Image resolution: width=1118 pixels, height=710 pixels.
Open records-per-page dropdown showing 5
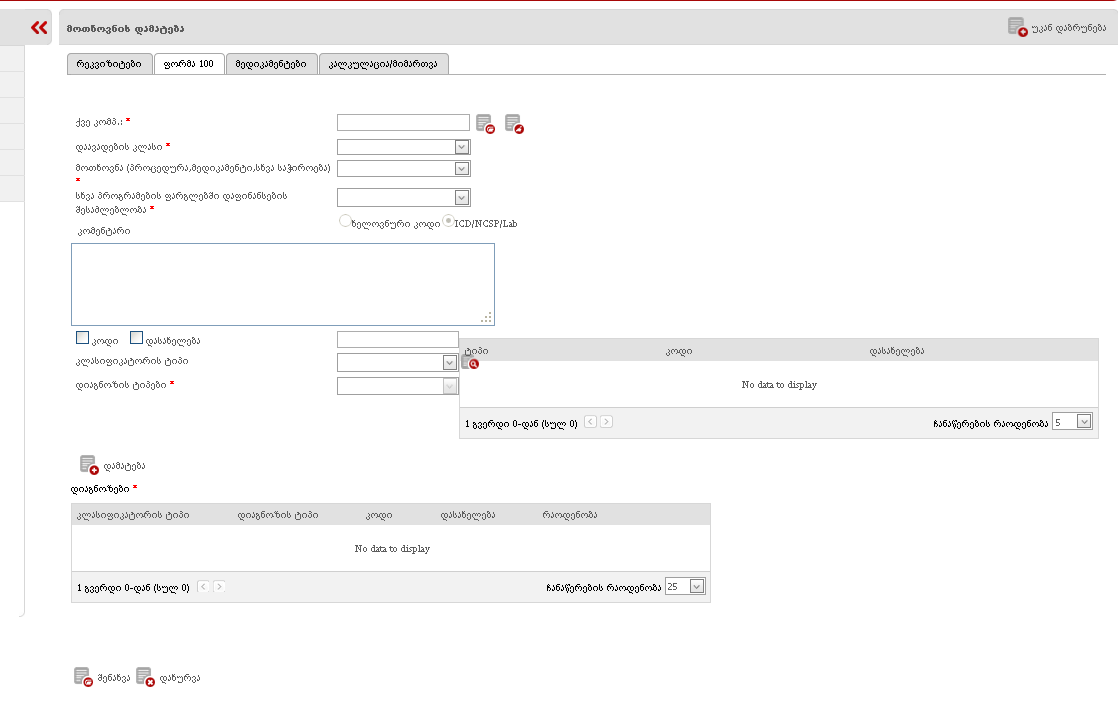click(x=1084, y=422)
